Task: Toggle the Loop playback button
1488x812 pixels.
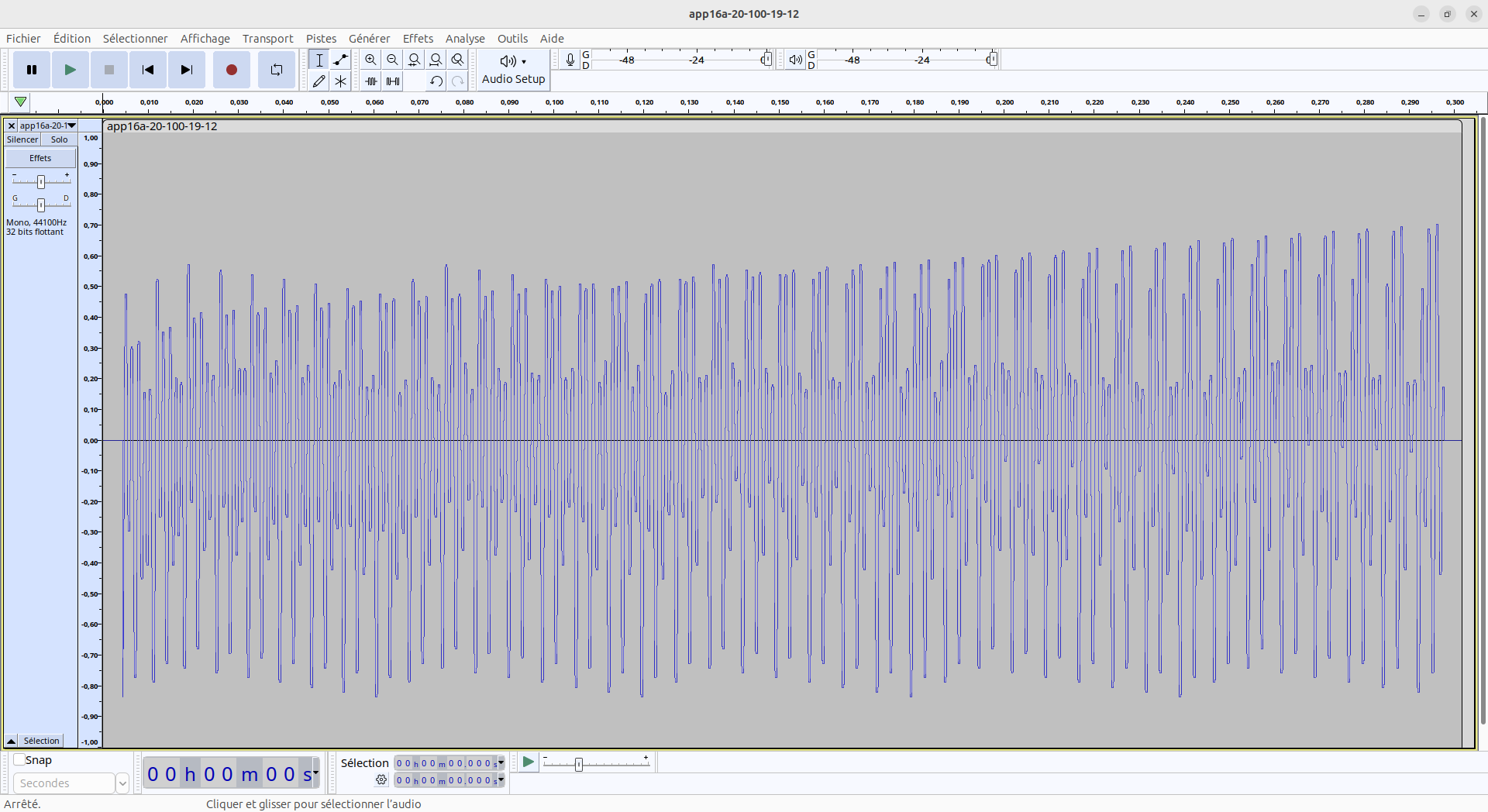Action: 276,70
